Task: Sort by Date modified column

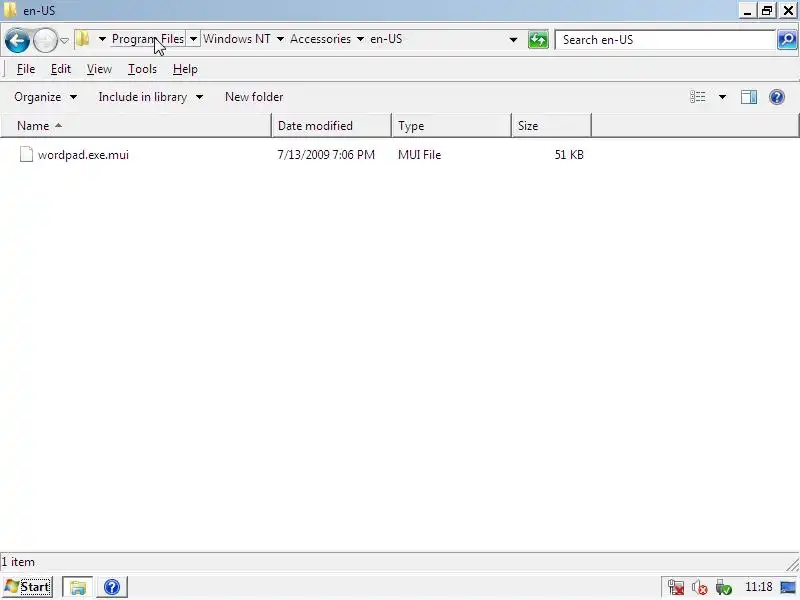Action: 332,126
